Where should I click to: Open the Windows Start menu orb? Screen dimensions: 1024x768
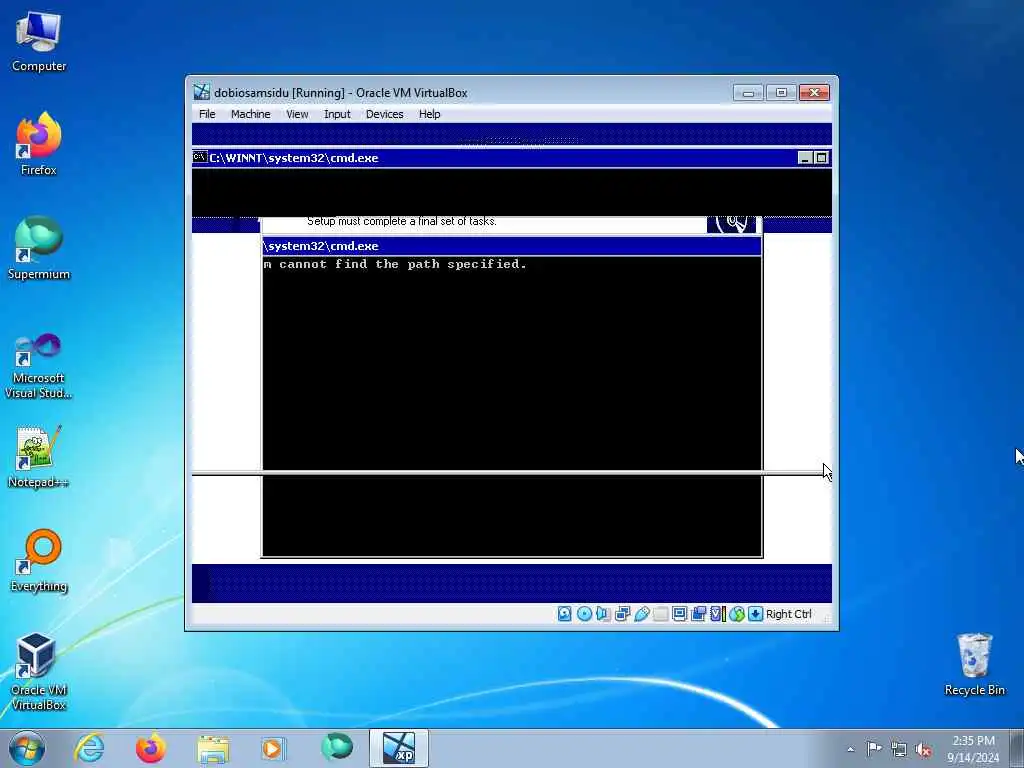27,748
